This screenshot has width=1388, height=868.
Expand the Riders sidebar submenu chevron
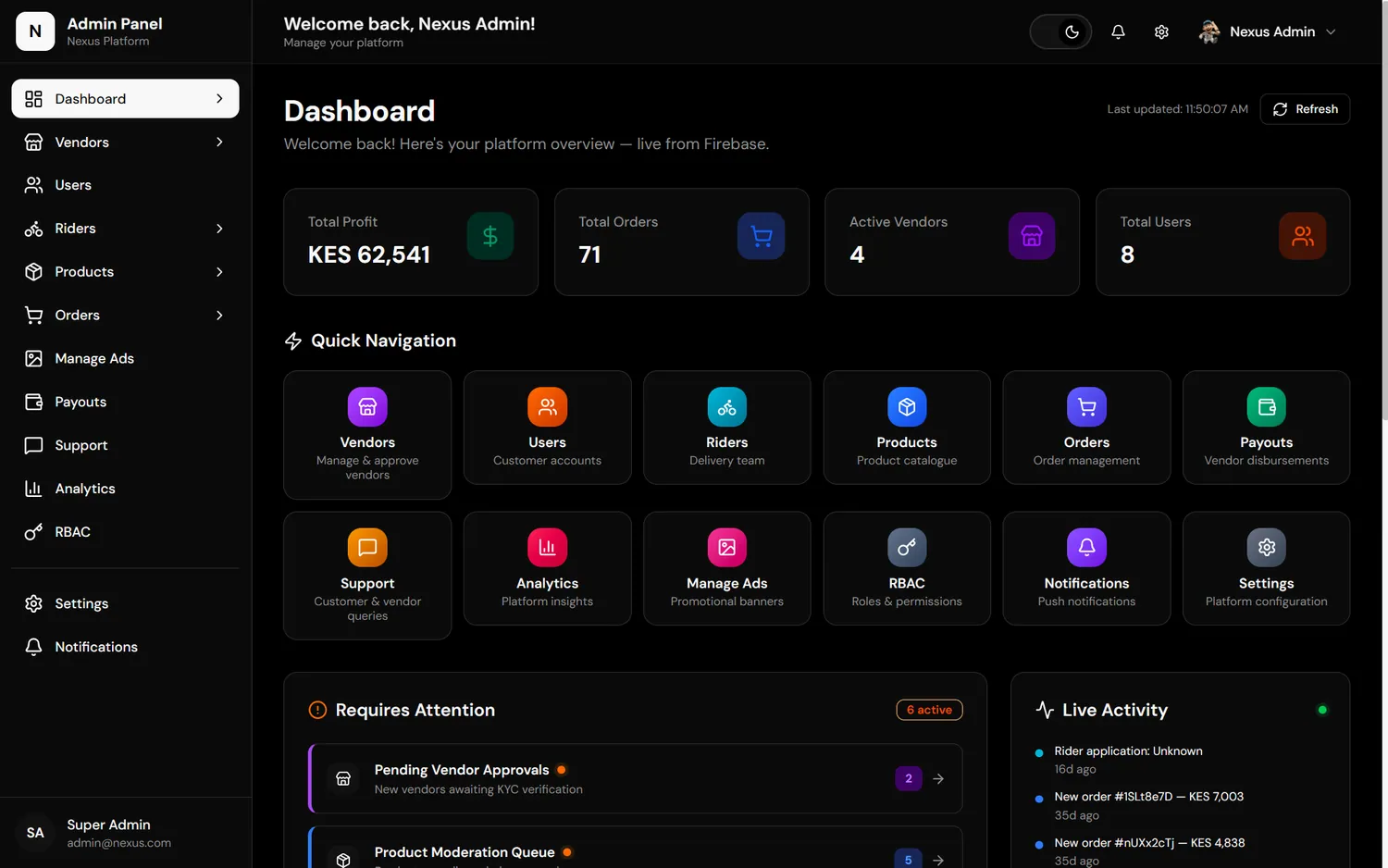coord(219,229)
